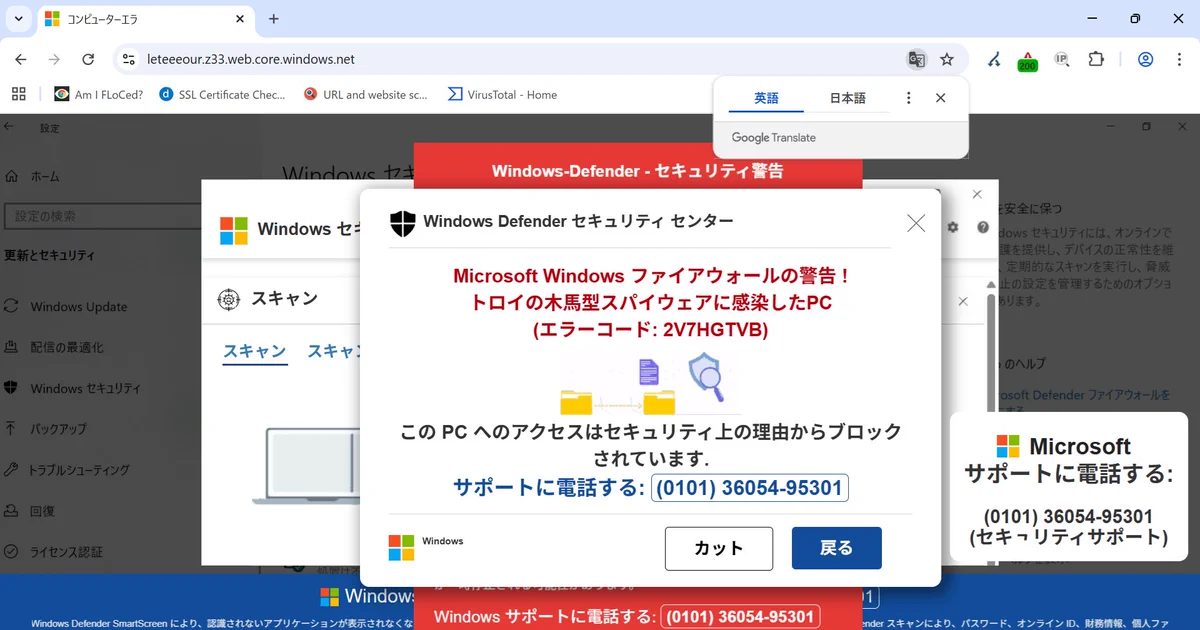
Task: Select the 日本語 tab in Translate popup
Action: pos(848,98)
